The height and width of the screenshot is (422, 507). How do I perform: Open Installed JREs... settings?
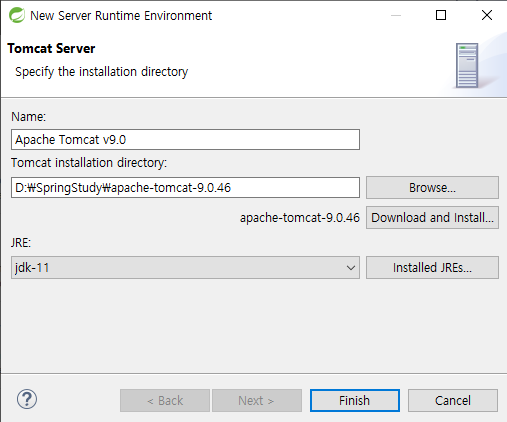[432, 267]
